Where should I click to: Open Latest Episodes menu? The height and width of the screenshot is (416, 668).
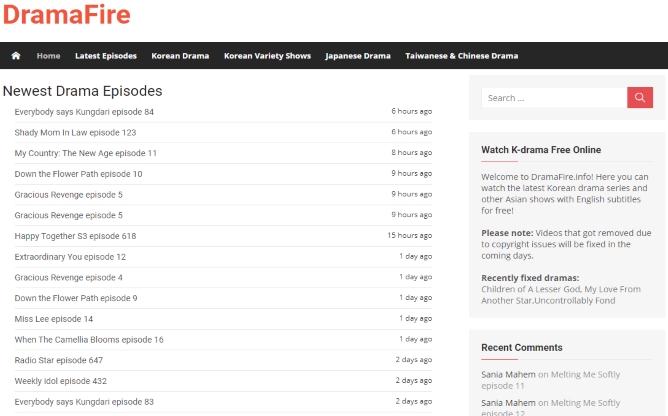tap(106, 56)
